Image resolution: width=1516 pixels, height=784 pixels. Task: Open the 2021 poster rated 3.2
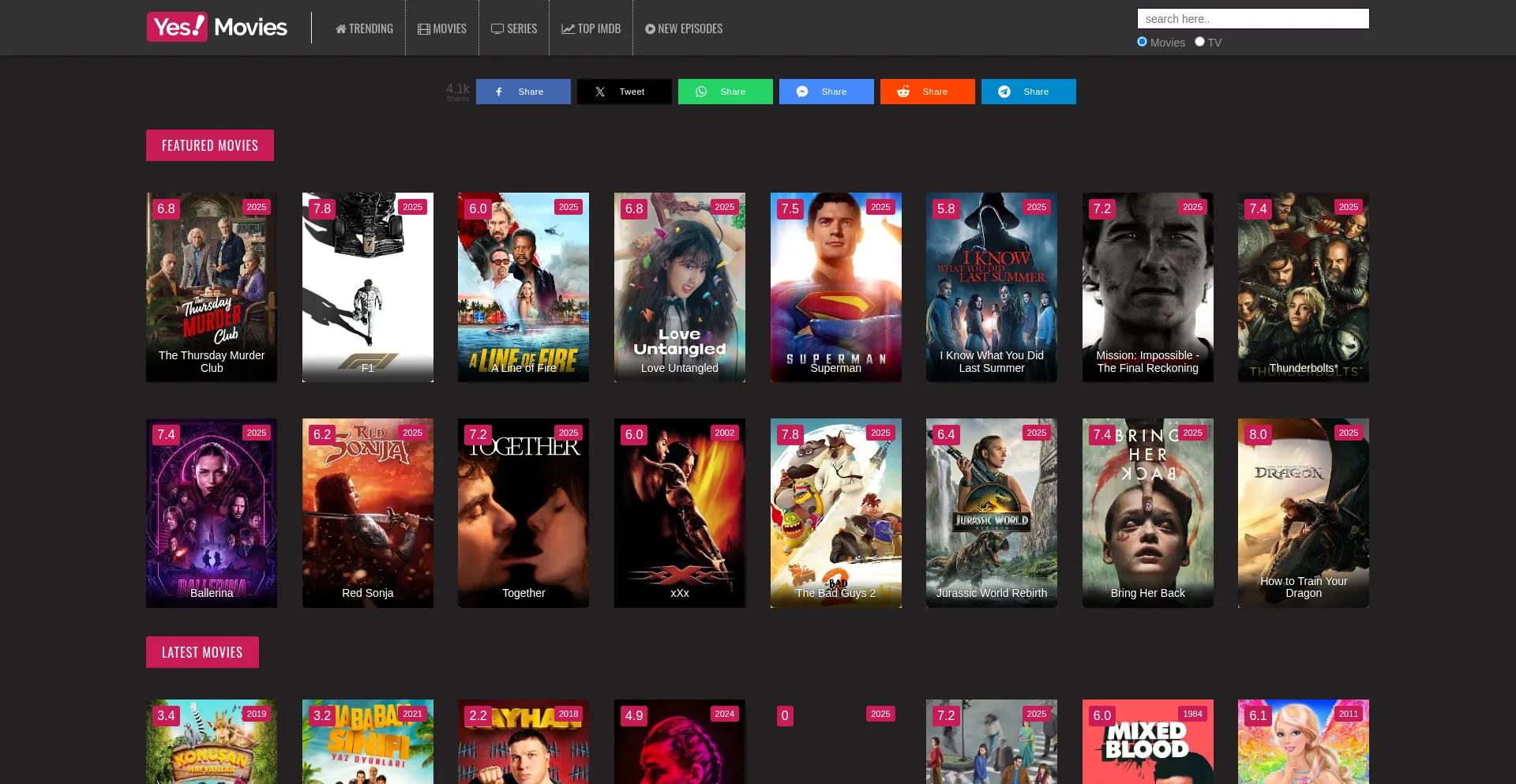(x=368, y=742)
